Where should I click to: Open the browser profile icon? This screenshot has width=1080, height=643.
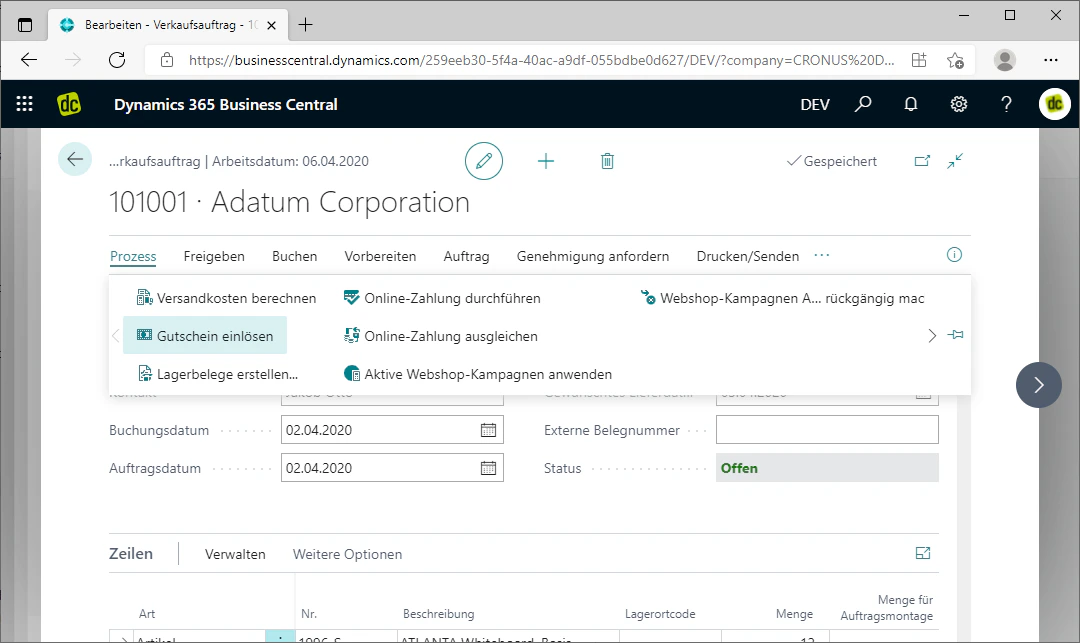[x=1005, y=60]
